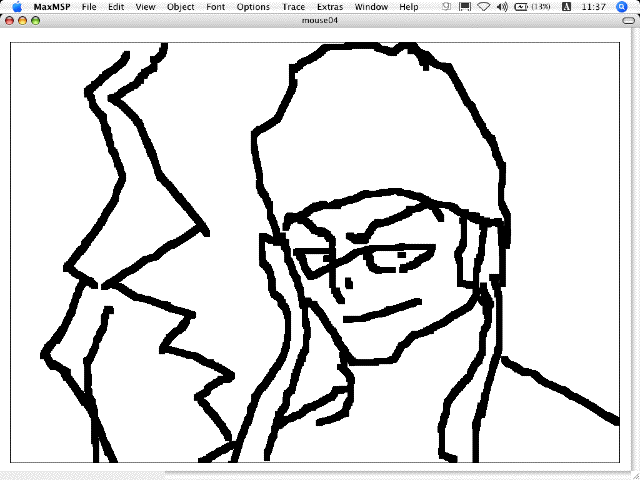The image size is (640, 480).
Task: Open the Help menu
Action: tap(409, 7)
